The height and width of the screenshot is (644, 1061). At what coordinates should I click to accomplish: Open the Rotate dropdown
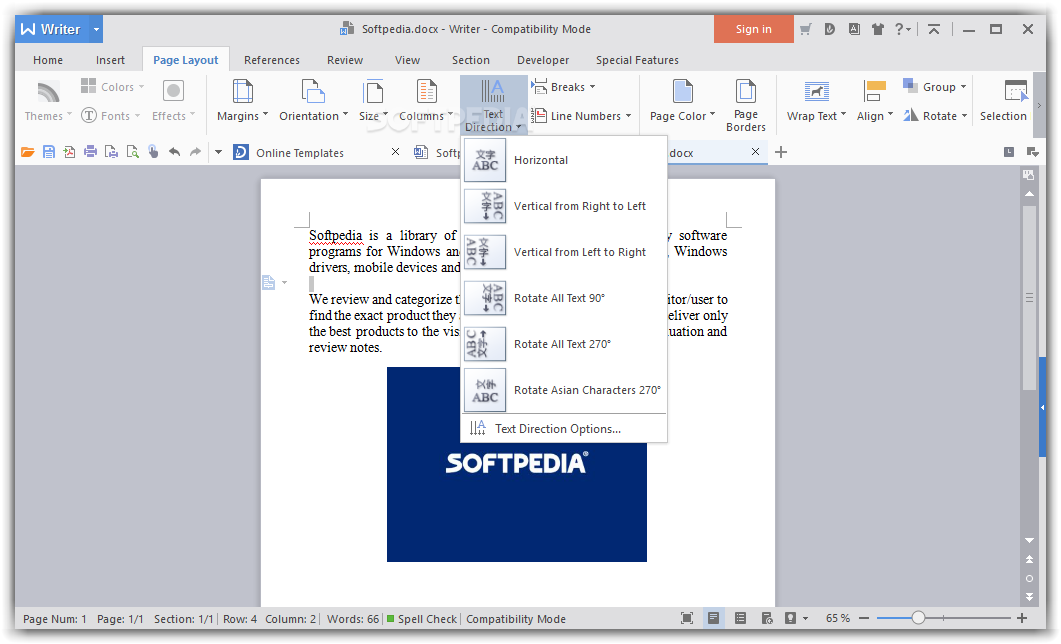coord(934,116)
